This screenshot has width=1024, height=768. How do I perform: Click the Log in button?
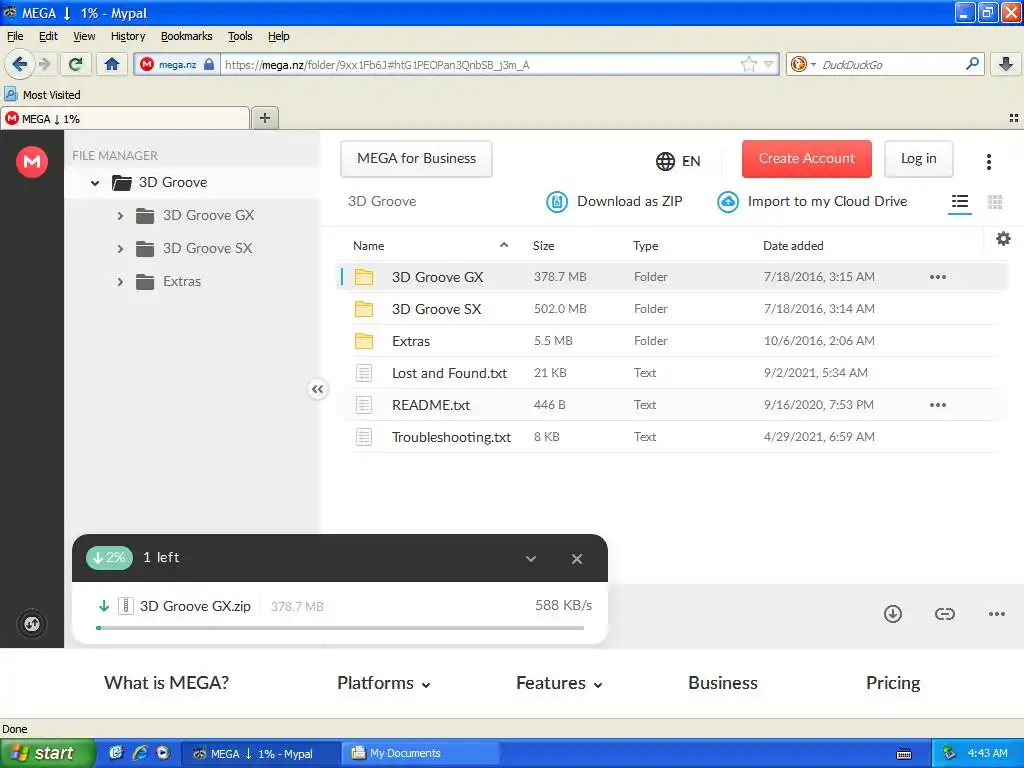pos(918,159)
